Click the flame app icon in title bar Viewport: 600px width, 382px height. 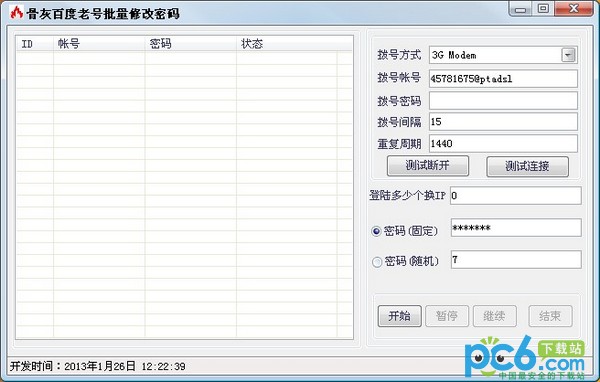16,12
